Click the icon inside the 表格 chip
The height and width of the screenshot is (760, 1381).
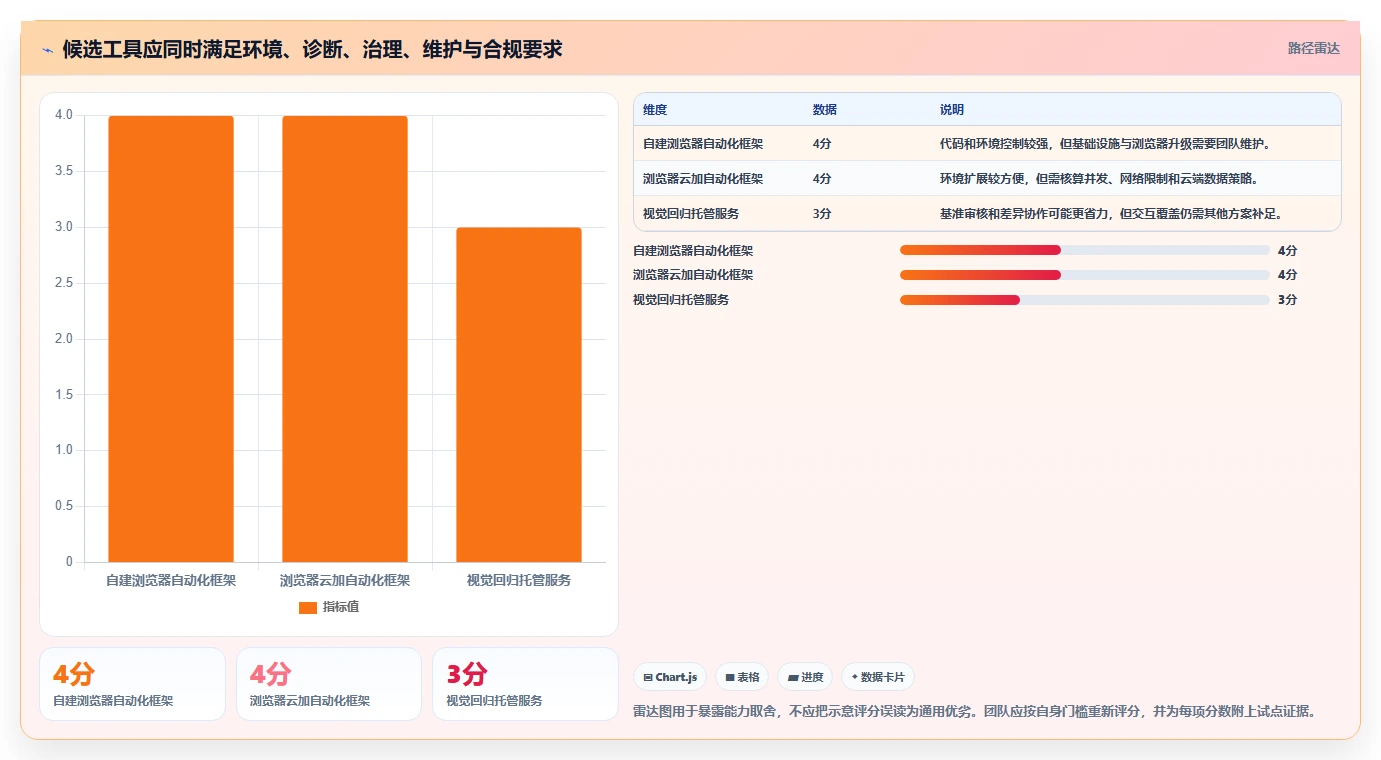pos(730,678)
